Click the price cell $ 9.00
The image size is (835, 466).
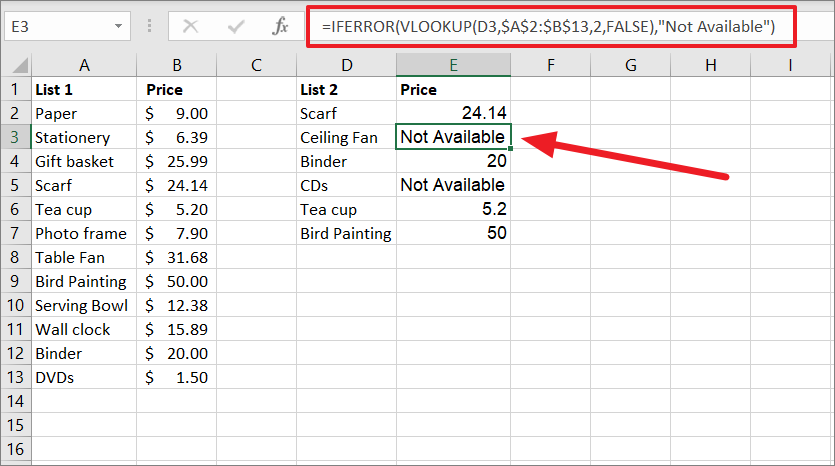tap(177, 113)
